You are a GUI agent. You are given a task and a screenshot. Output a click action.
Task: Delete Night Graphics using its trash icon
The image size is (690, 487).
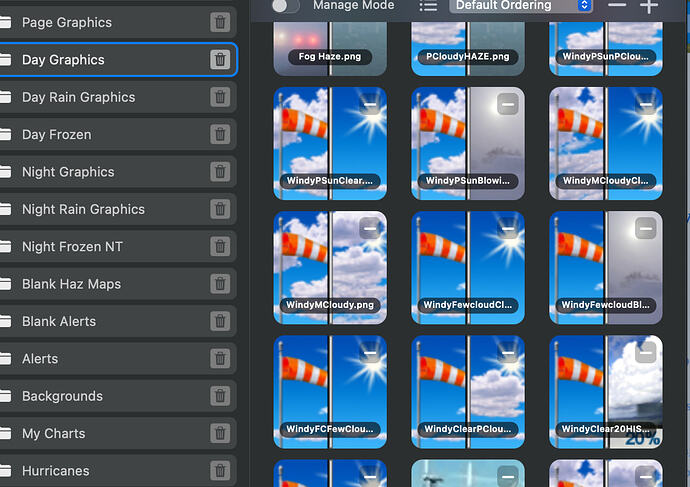[x=220, y=172]
